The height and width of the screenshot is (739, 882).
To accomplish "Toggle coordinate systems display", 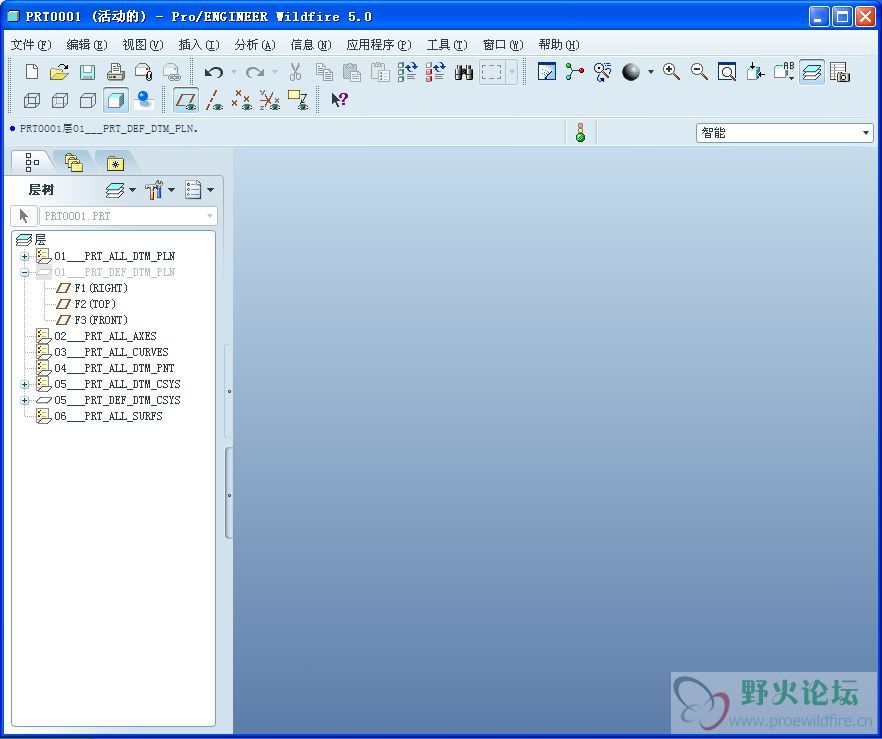I will click(270, 100).
